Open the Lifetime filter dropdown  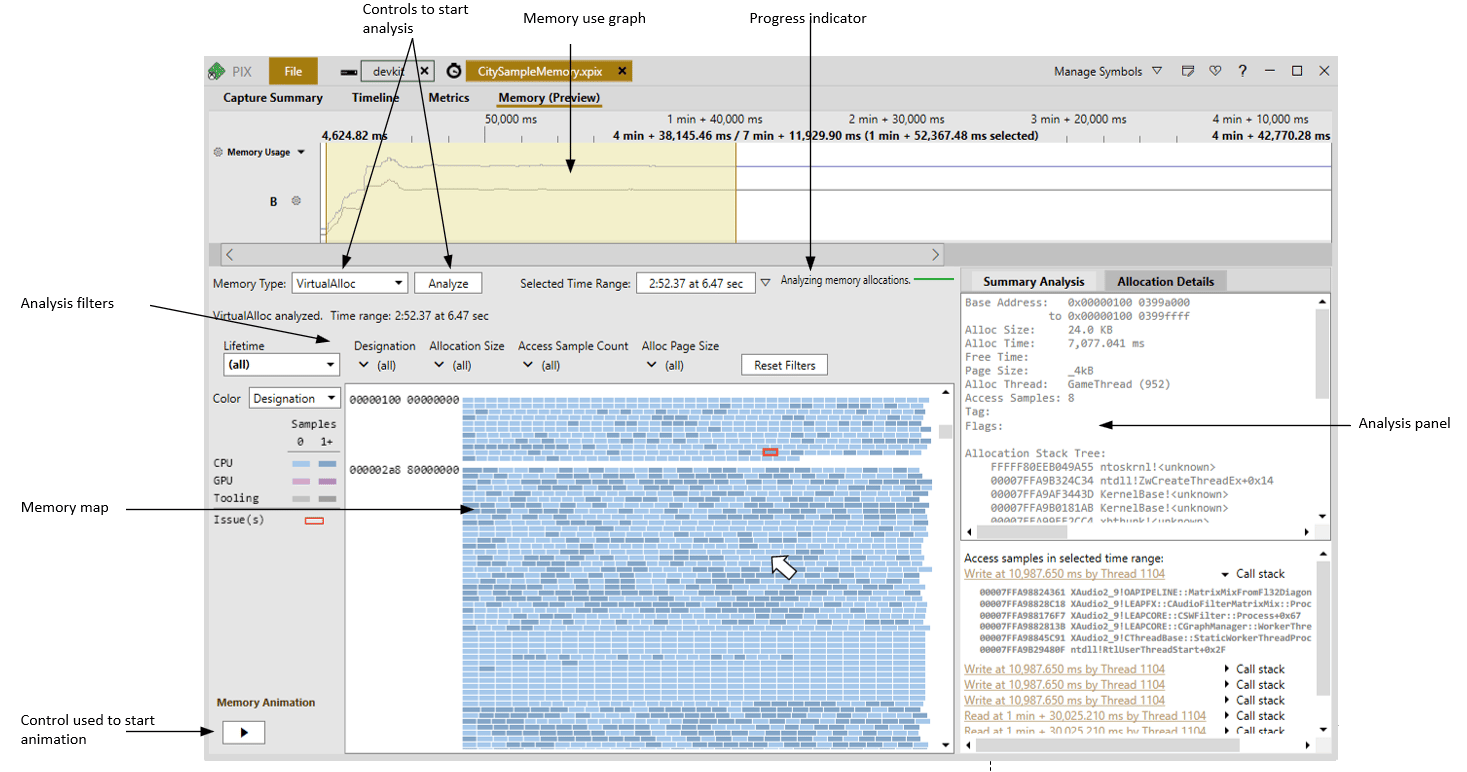point(281,365)
